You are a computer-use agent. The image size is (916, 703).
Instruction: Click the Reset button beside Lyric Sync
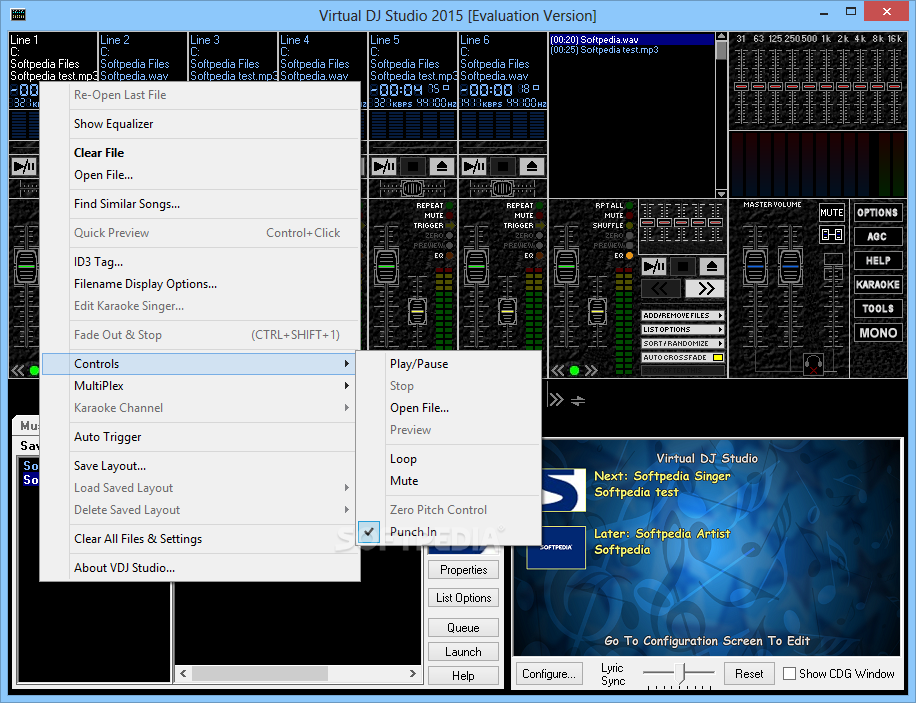(x=749, y=674)
